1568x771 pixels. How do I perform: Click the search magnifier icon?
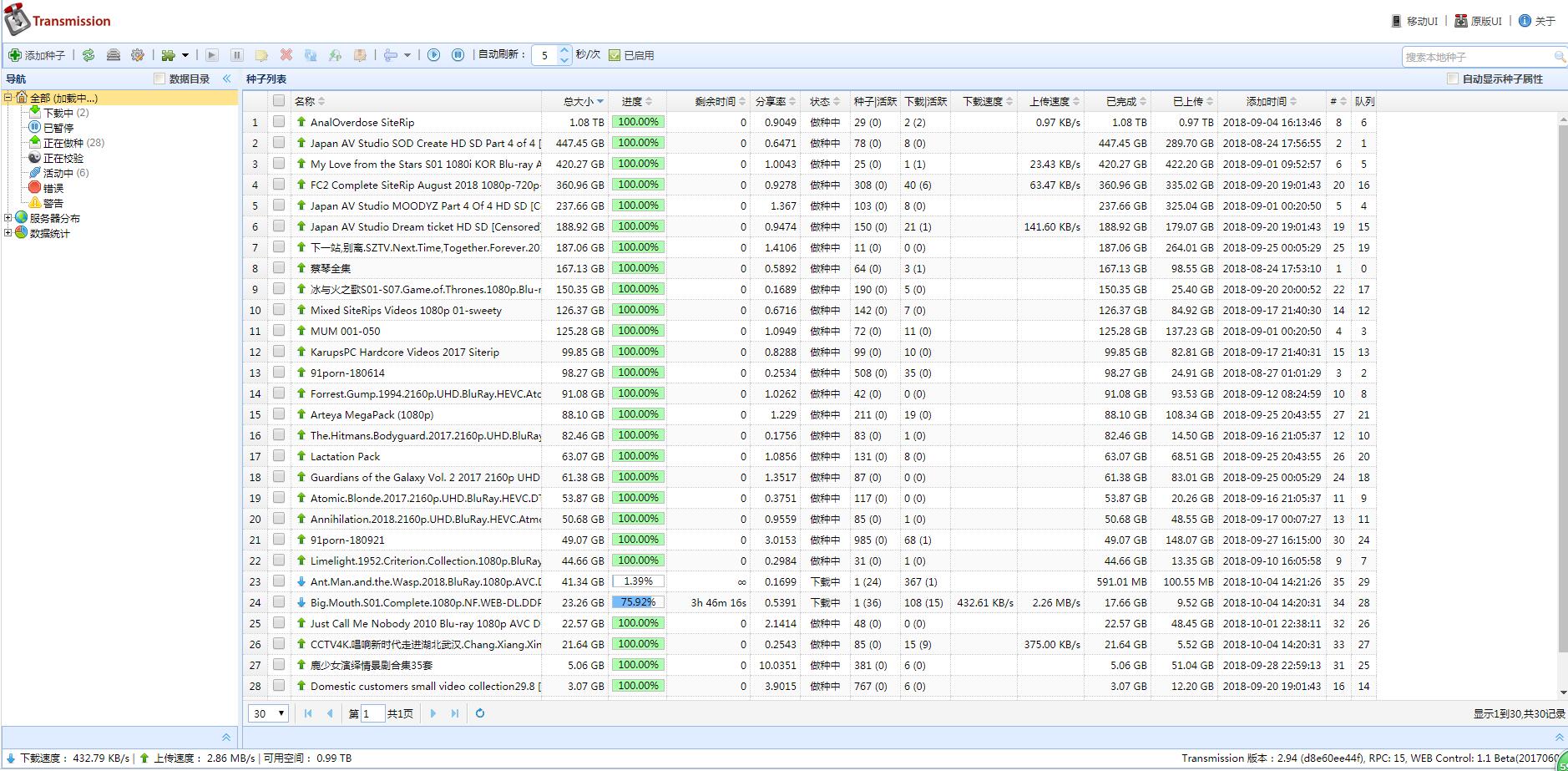1559,57
